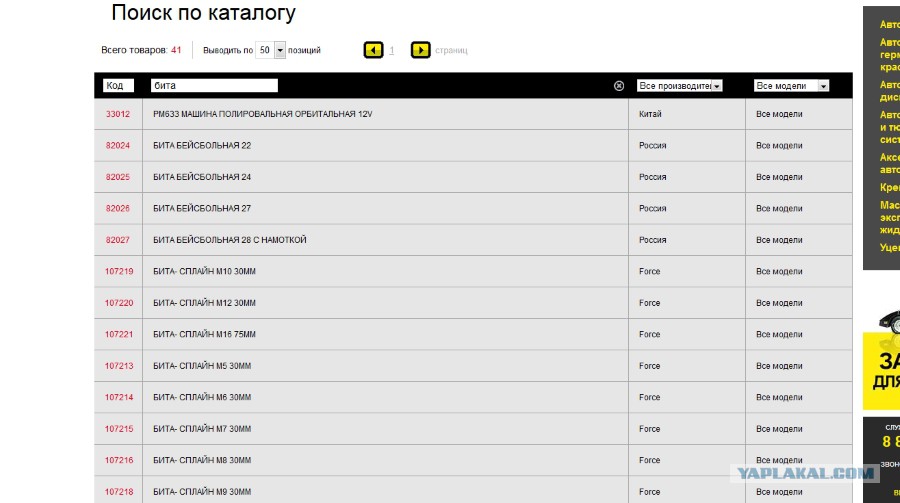Go to next page with yellow right arrow

pyautogui.click(x=420, y=50)
